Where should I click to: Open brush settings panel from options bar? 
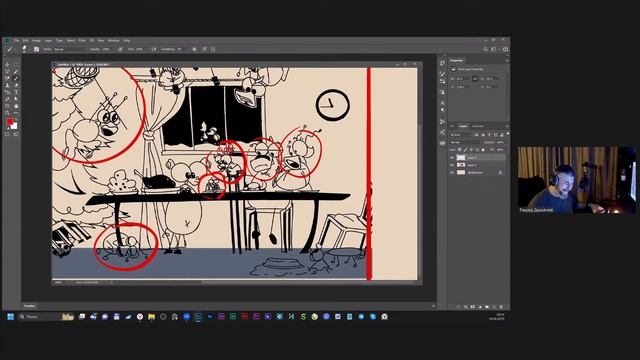coord(36,49)
